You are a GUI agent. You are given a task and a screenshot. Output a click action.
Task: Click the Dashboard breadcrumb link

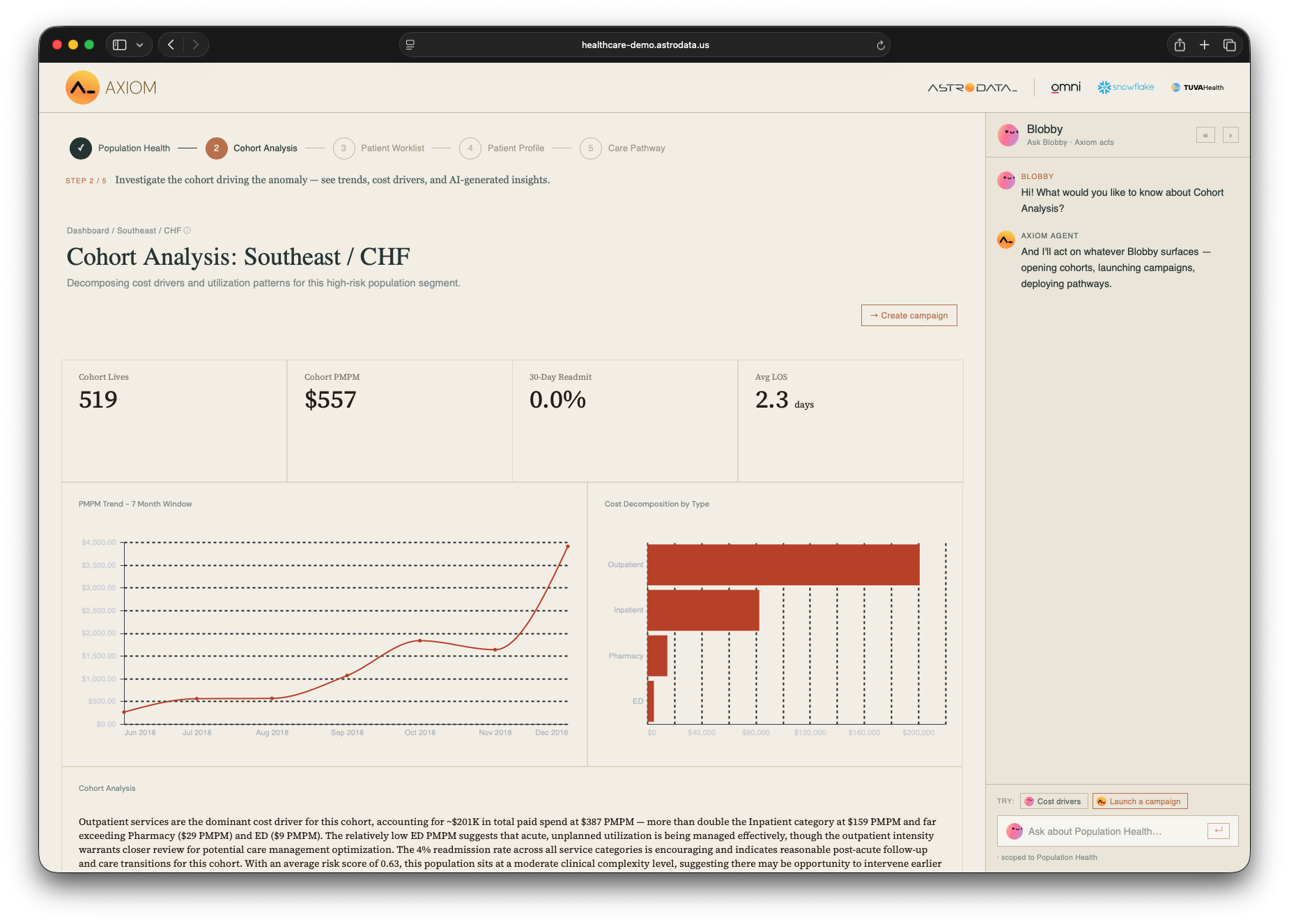point(88,231)
